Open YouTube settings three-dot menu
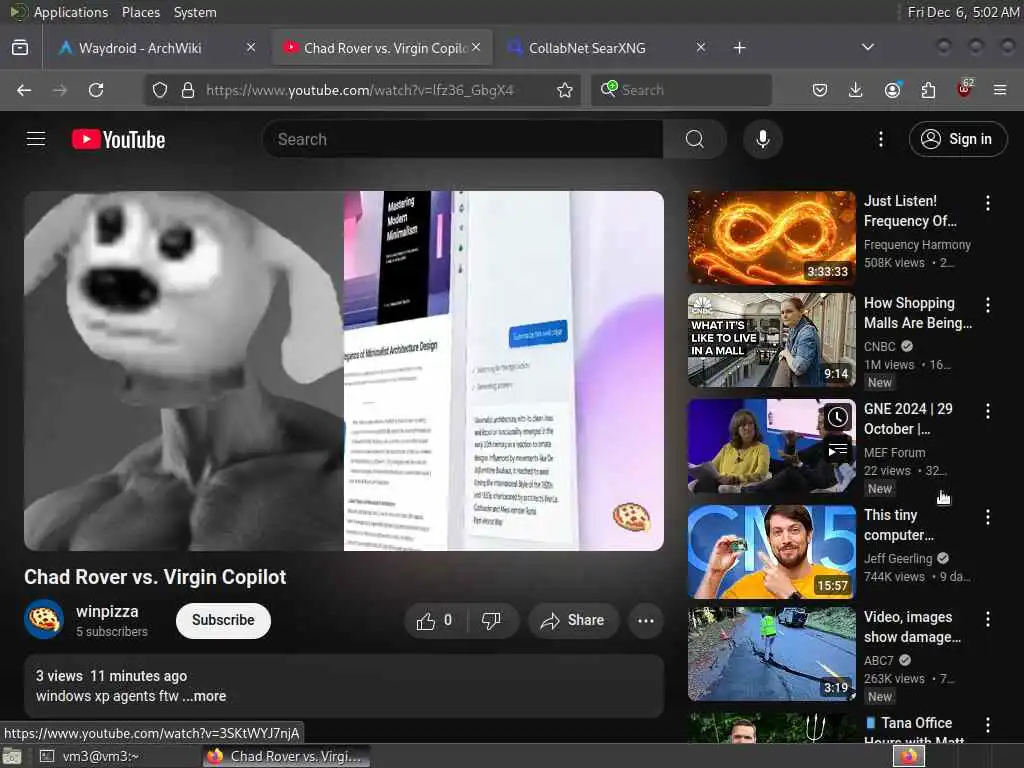This screenshot has height=768, width=1024. (x=880, y=139)
